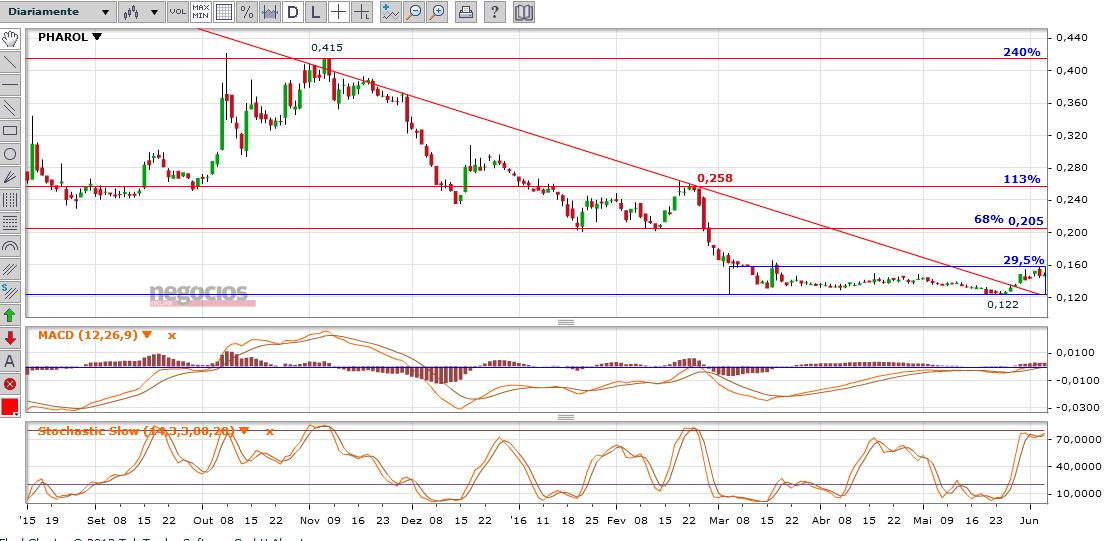Screen dimensions: 1116x541
Task: Toggle the chart grid button
Action: pyautogui.click(x=224, y=13)
